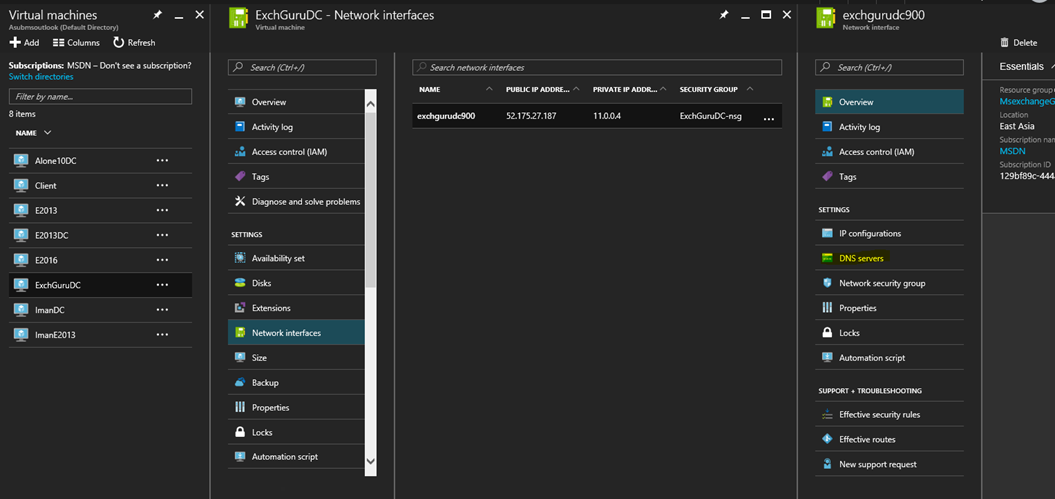Open Overview in ExchGuruDC VM menu
Viewport: 1055px width, 499px height.
click(296, 102)
